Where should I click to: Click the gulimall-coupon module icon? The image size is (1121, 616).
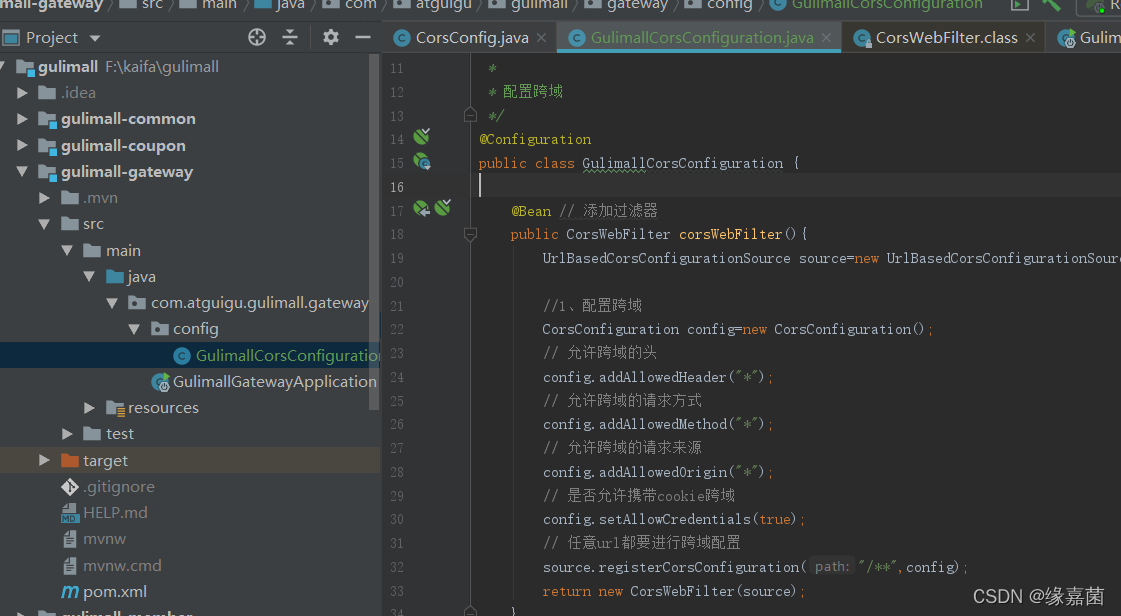48,146
